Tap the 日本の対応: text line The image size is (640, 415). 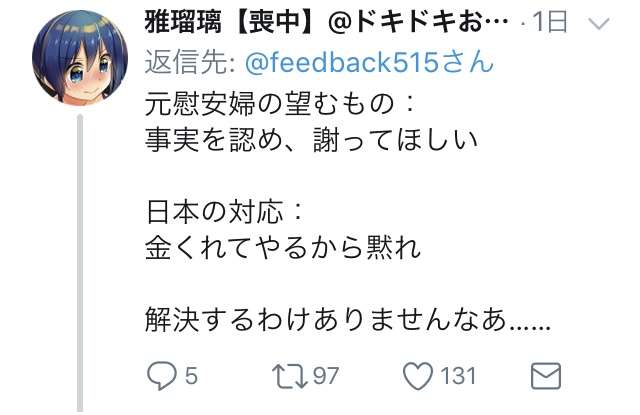pyautogui.click(x=224, y=211)
